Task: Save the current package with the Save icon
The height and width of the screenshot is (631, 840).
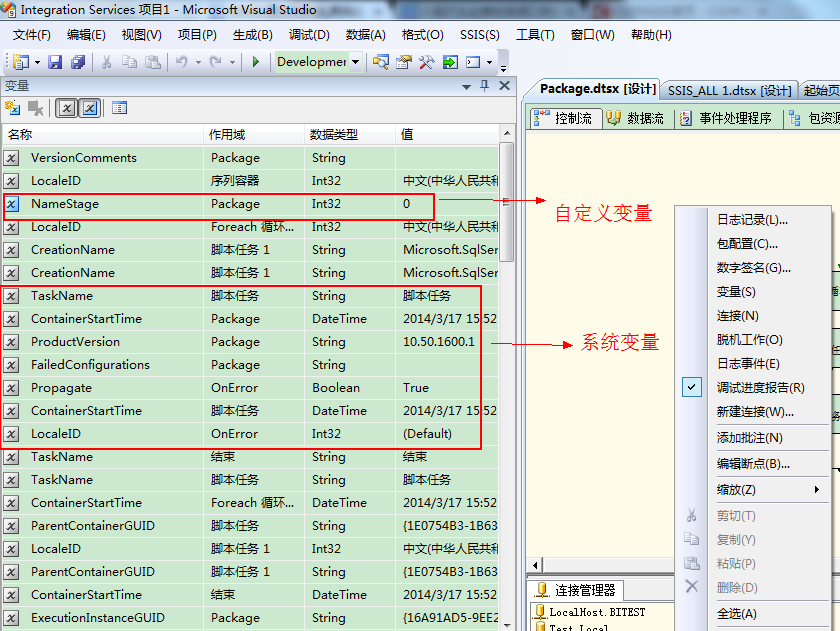Action: [x=55, y=62]
